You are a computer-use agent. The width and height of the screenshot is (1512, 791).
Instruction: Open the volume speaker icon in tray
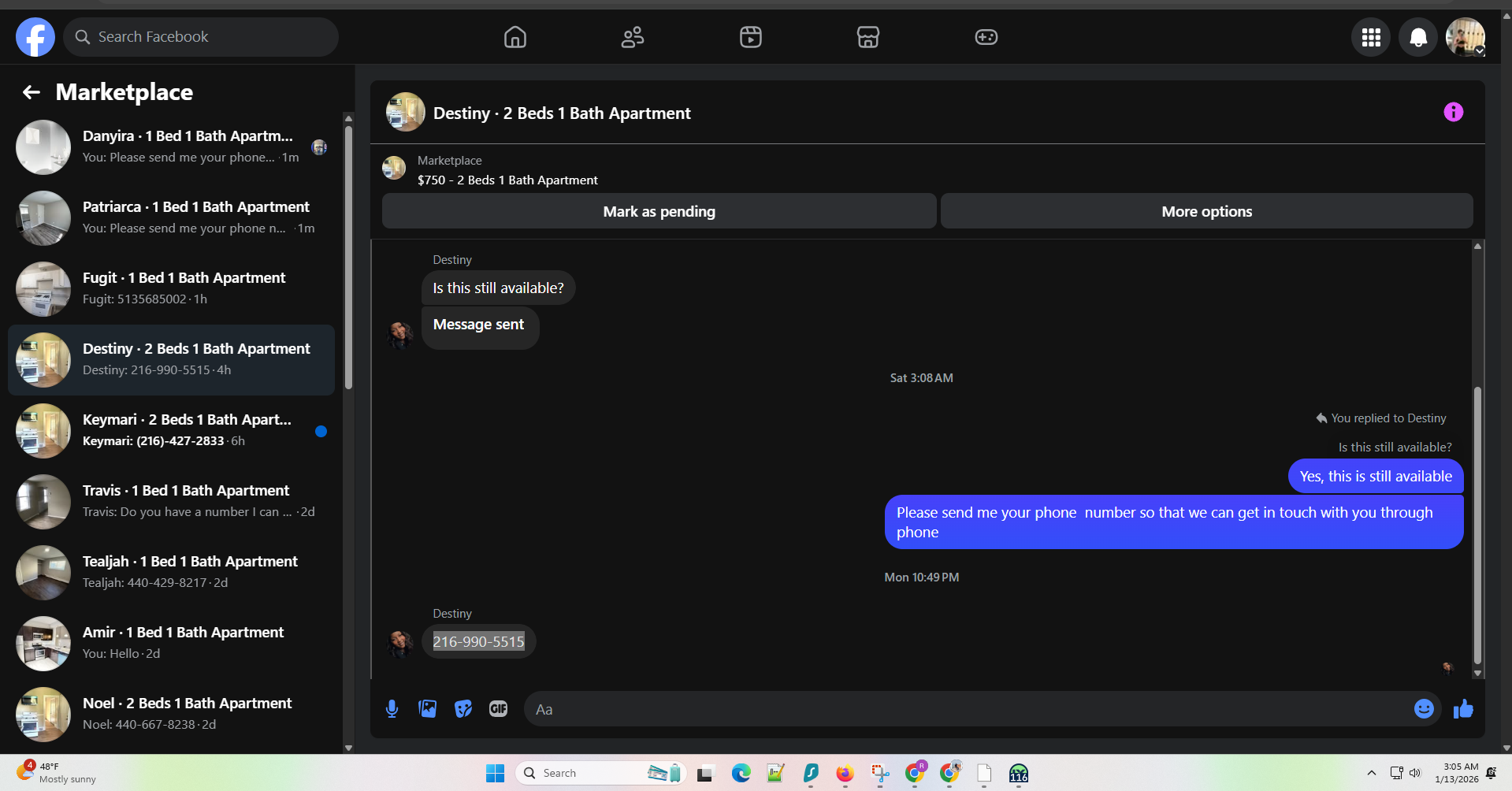pyautogui.click(x=1415, y=773)
